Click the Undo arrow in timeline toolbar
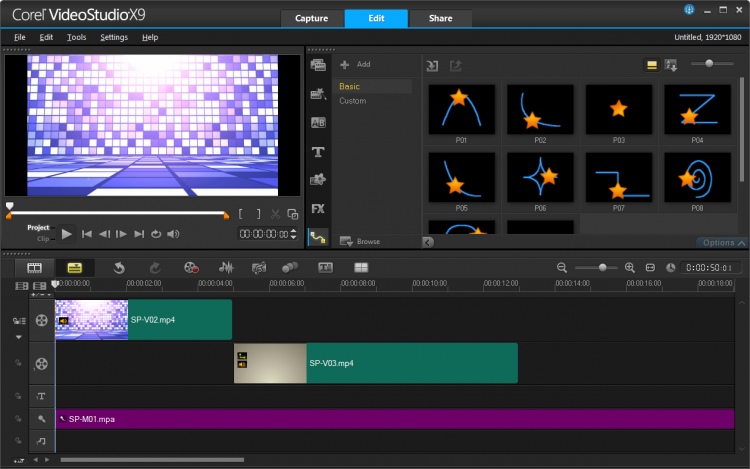The width and height of the screenshot is (750, 469). pos(118,268)
